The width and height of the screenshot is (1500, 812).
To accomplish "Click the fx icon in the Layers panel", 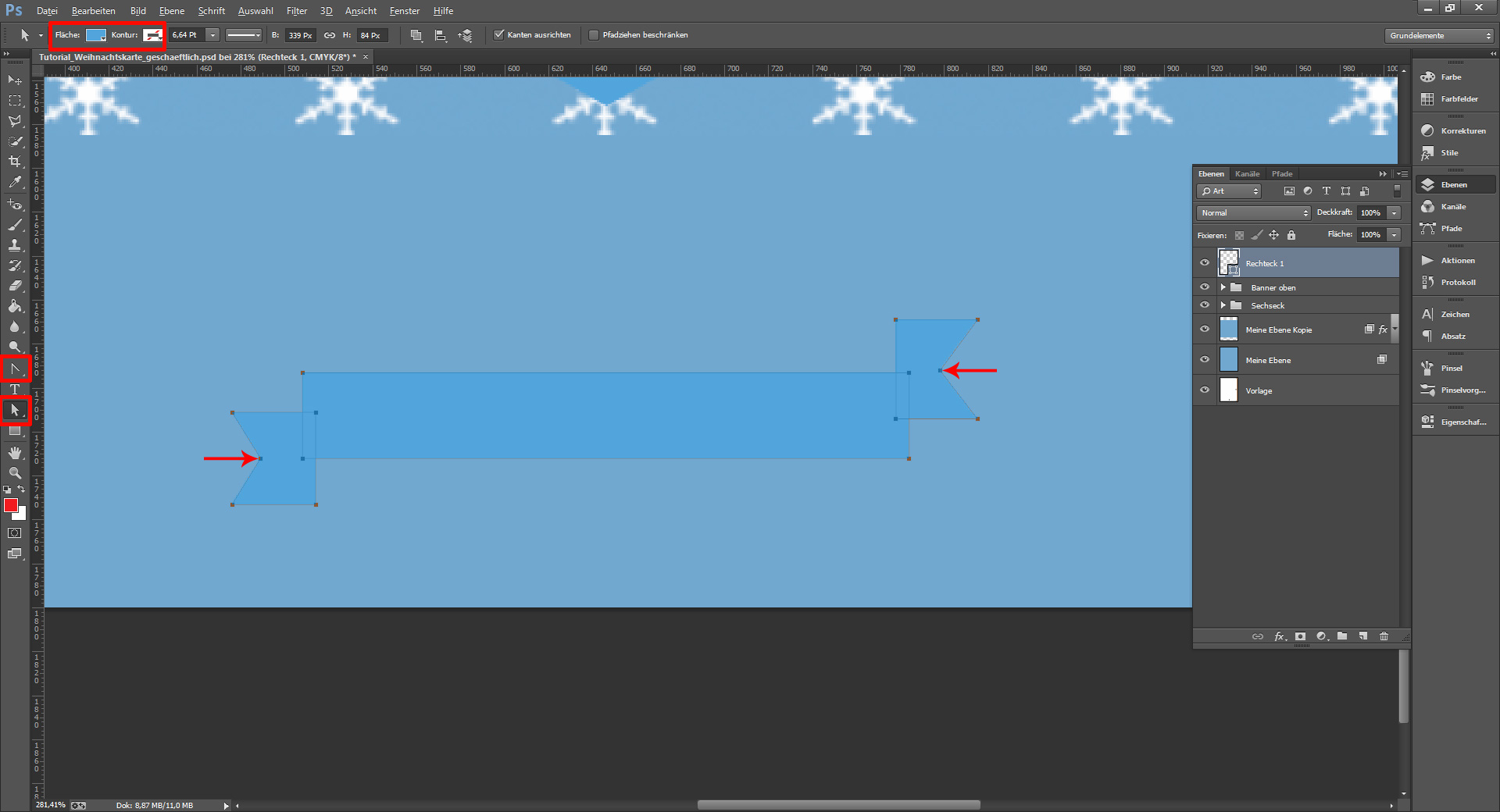I will [x=1279, y=636].
